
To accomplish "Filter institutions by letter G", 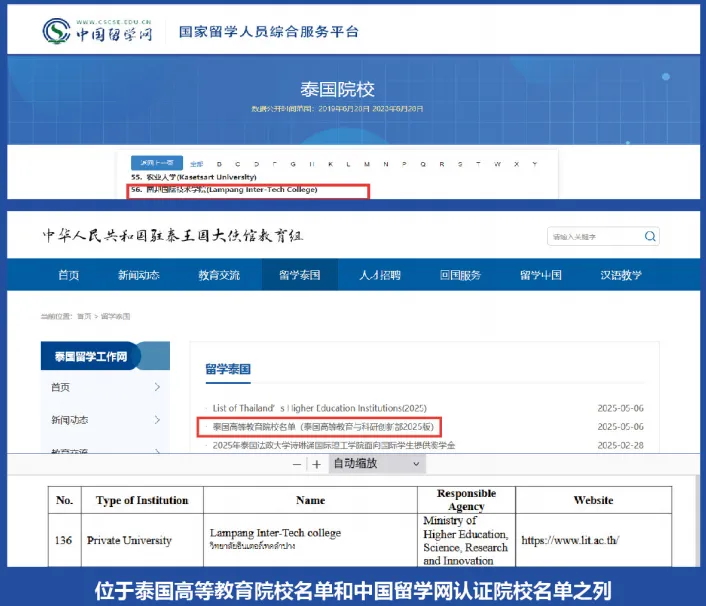I will click(293, 164).
